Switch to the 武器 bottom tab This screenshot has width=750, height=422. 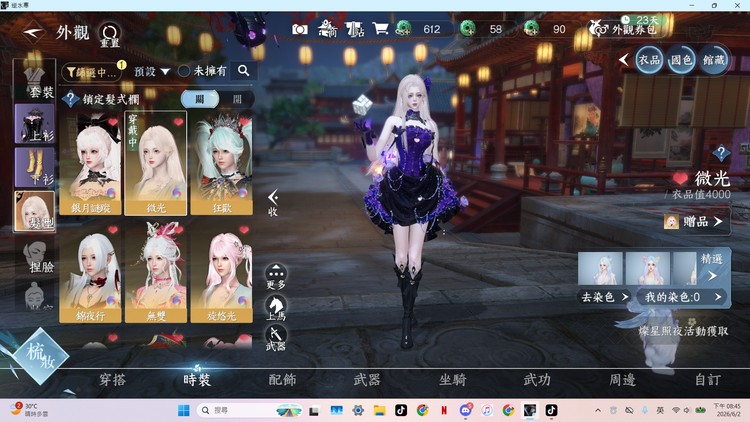click(x=367, y=380)
